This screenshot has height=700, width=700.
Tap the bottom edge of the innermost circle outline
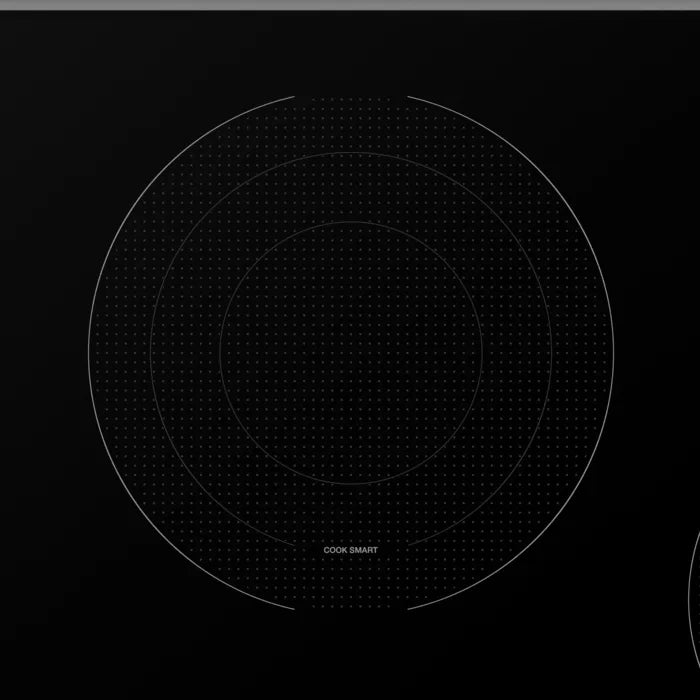coord(351,485)
